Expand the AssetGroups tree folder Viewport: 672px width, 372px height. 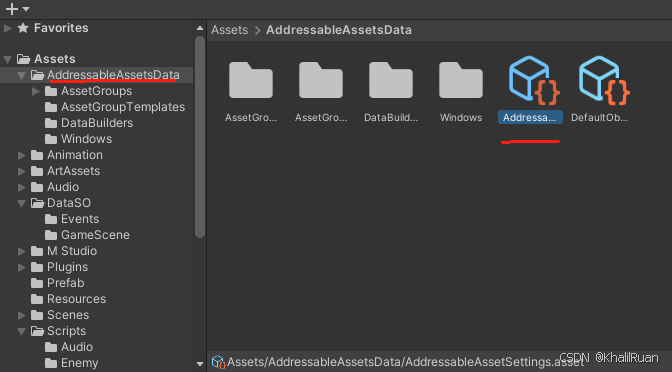[36, 91]
